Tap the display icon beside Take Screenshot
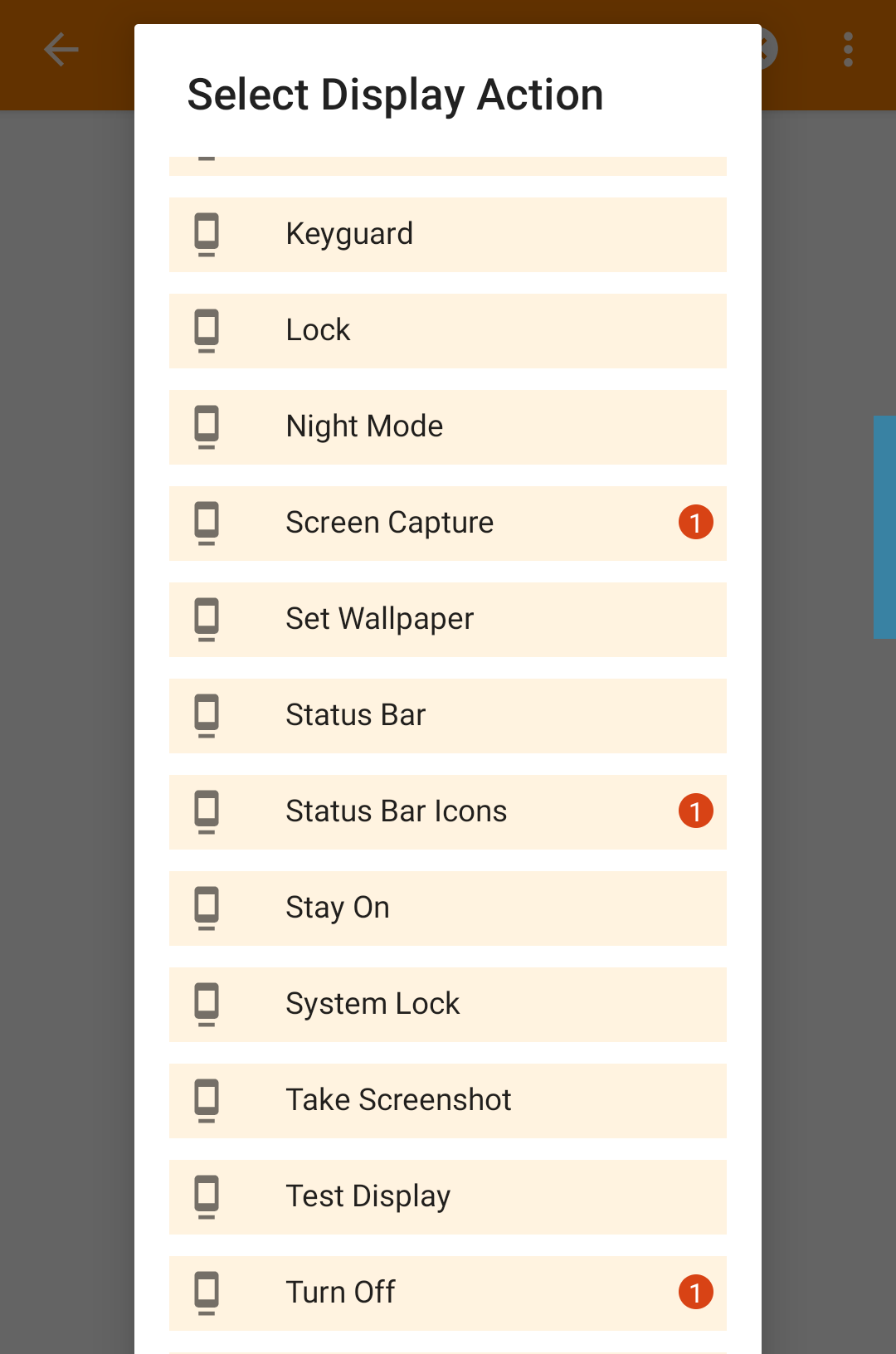The height and width of the screenshot is (1354, 896). point(207,1100)
